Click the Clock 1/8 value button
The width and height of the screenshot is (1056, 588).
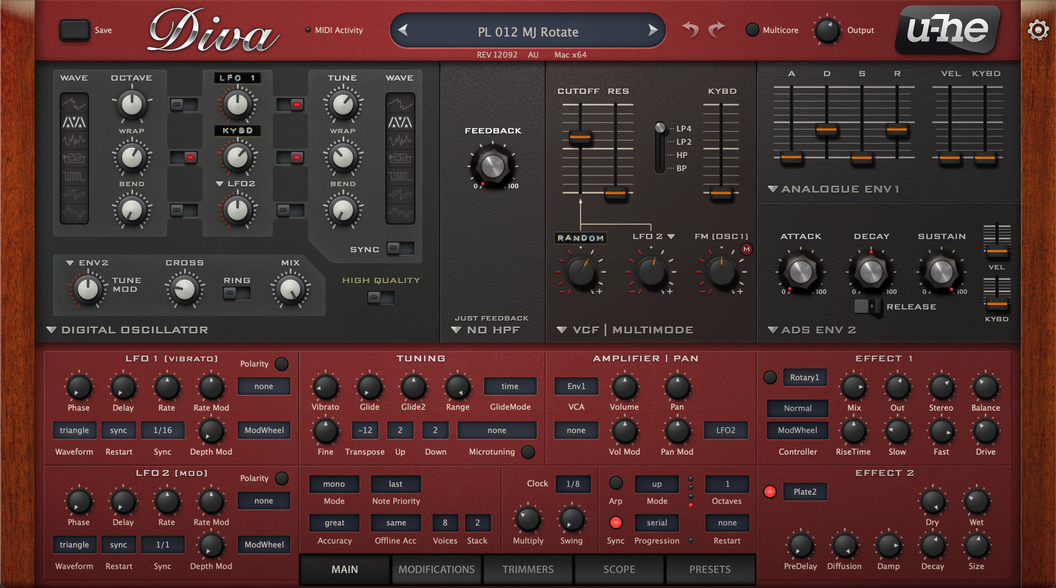pos(572,484)
